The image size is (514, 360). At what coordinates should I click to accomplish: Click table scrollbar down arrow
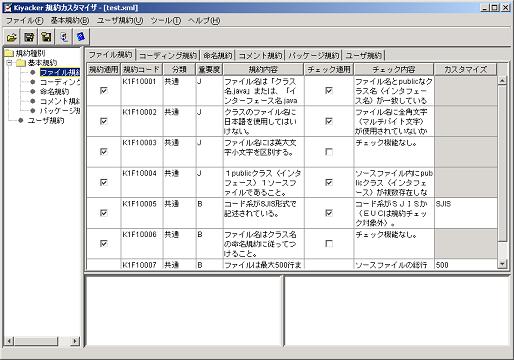click(x=502, y=264)
